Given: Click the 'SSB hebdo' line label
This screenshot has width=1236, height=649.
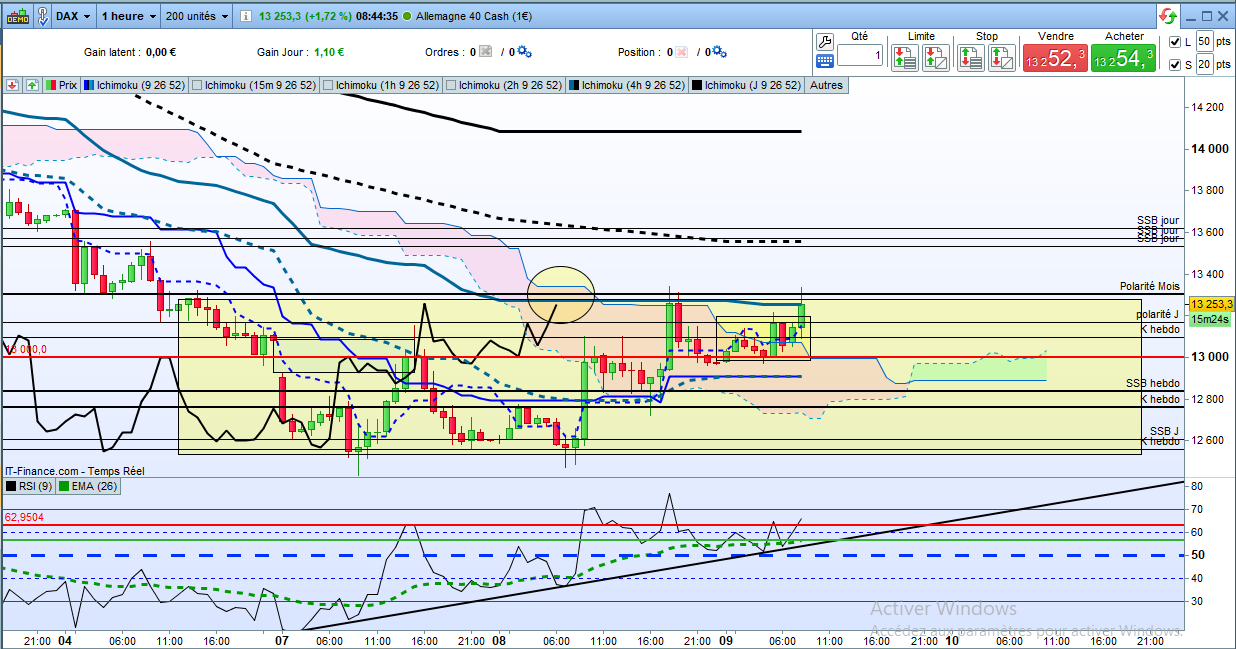Looking at the screenshot, I should coord(1153,383).
